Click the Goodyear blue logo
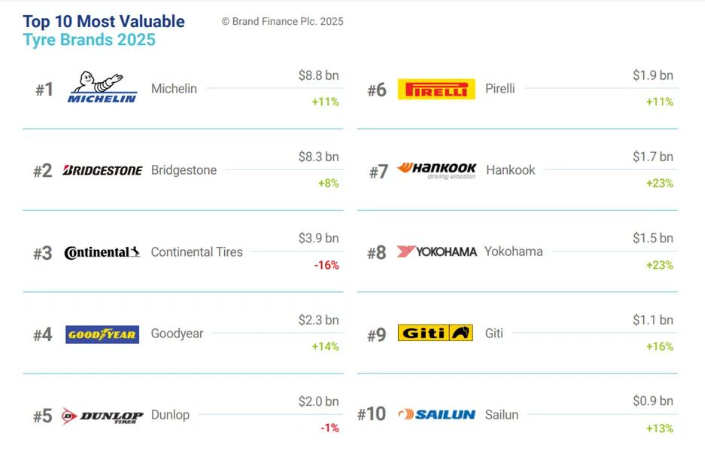Screen dimensions: 705x449 [x=102, y=334]
